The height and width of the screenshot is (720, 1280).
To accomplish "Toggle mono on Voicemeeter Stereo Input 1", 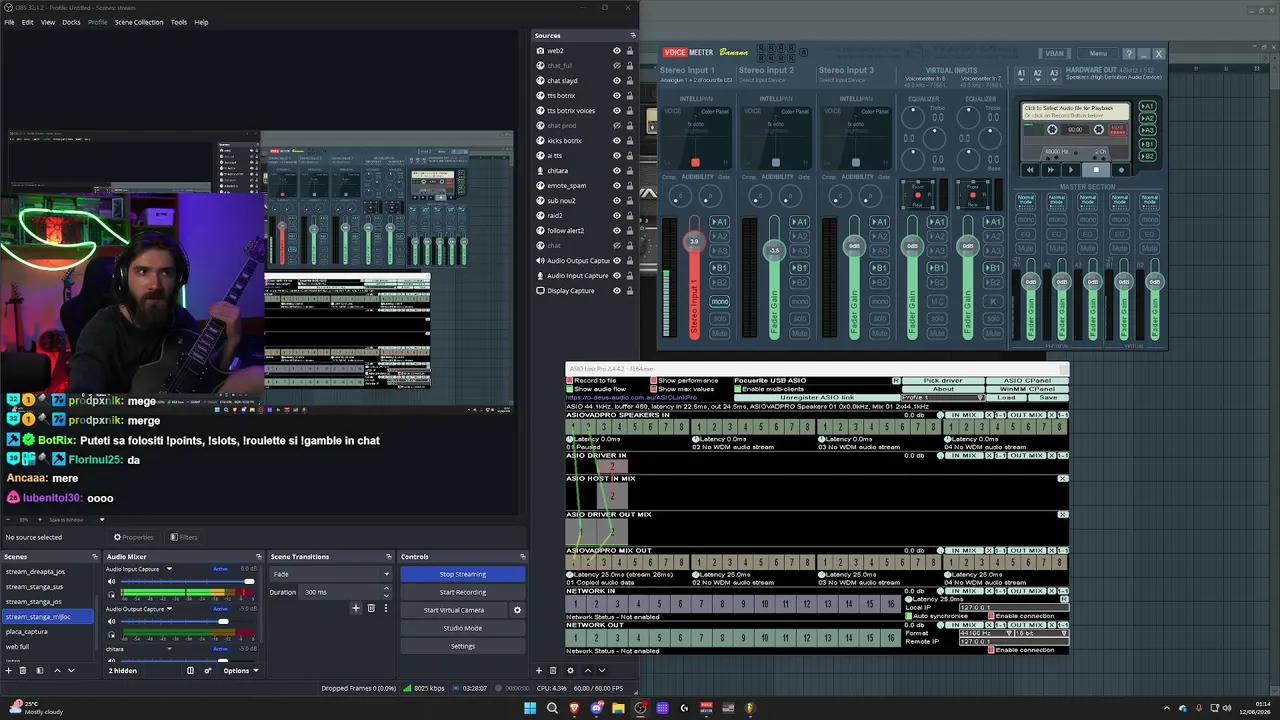I will point(719,301).
